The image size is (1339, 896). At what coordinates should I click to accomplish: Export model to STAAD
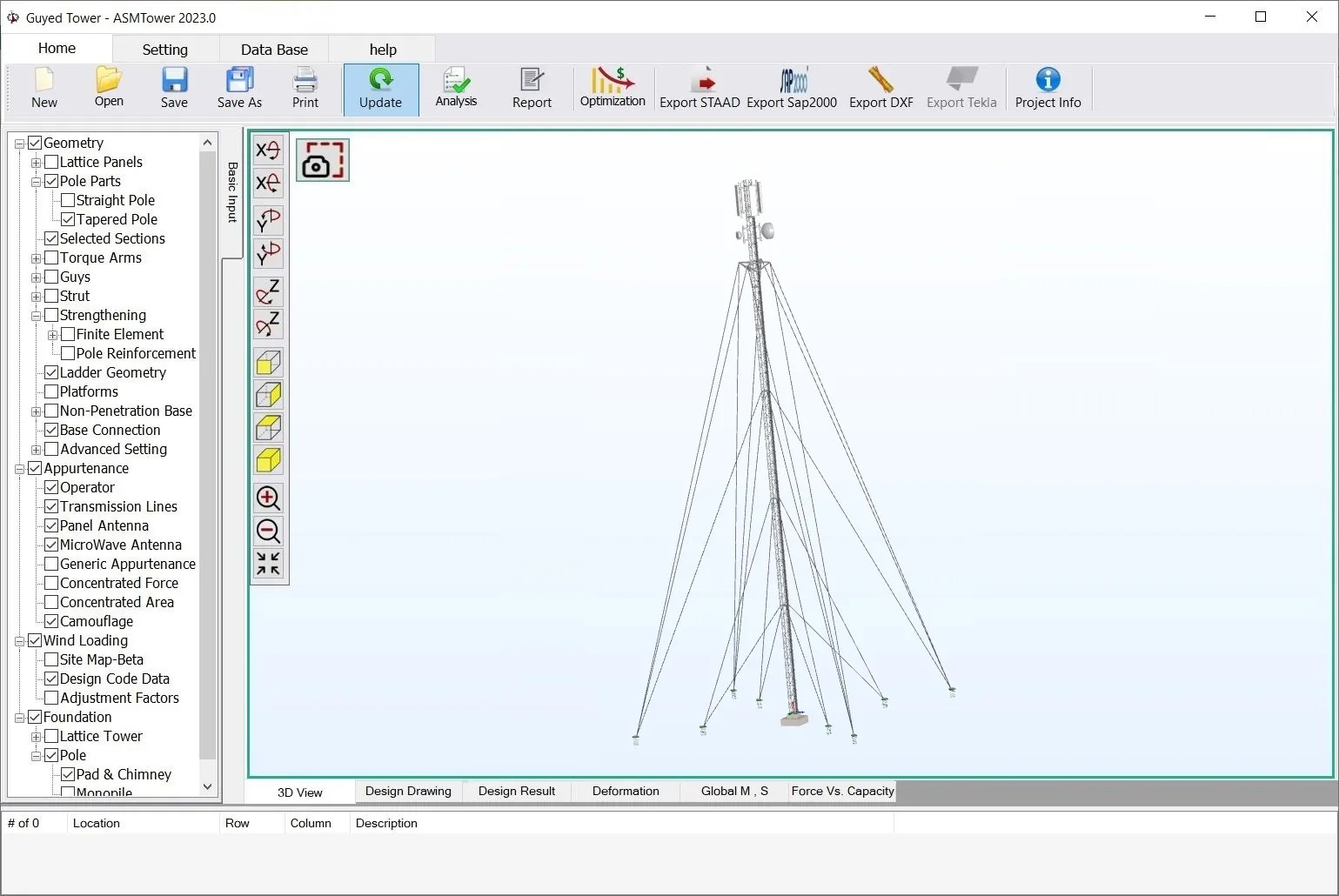pyautogui.click(x=700, y=89)
